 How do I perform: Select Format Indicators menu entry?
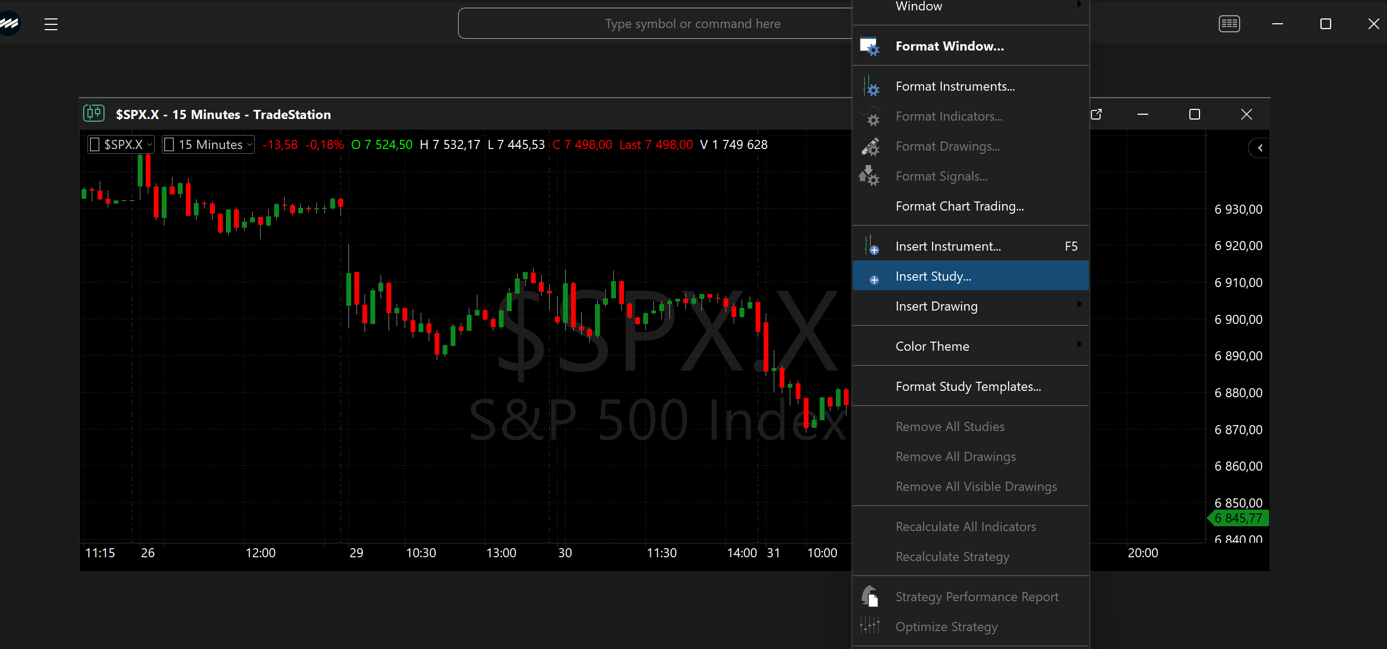point(970,116)
